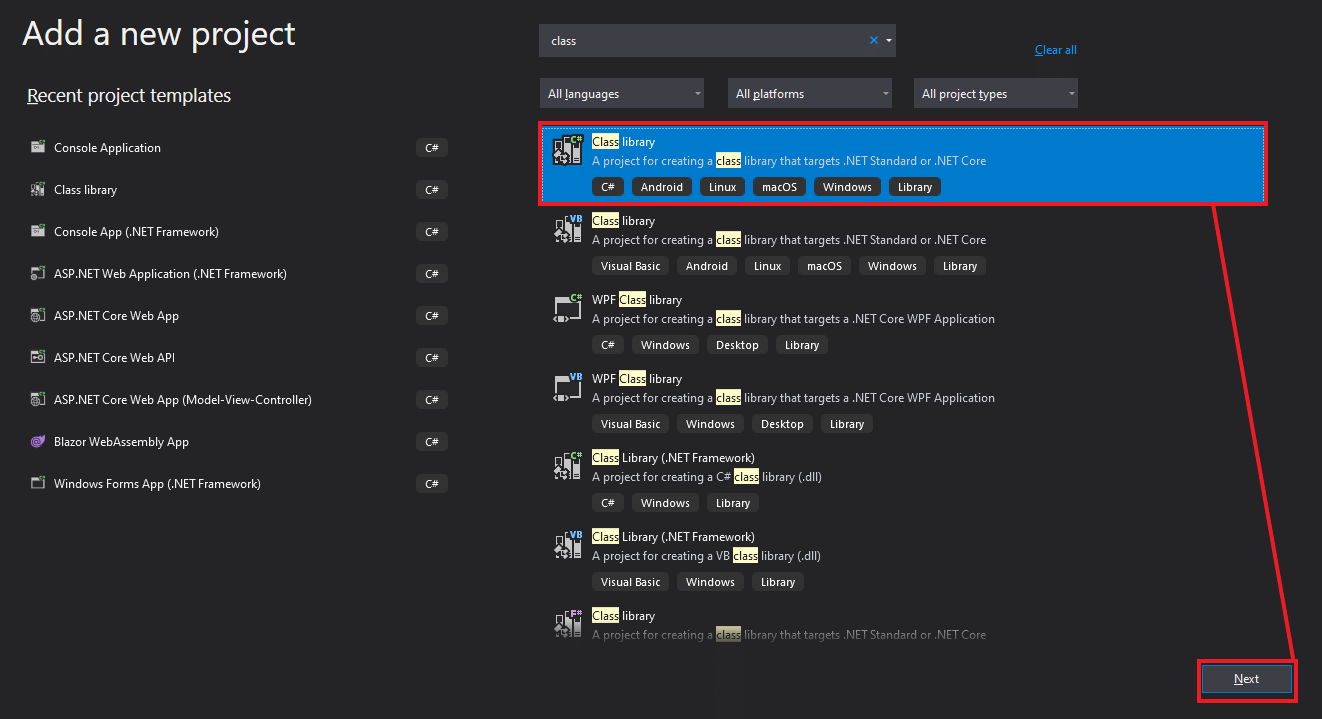Click the Console Application template icon
This screenshot has width=1322, height=719.
click(38, 147)
